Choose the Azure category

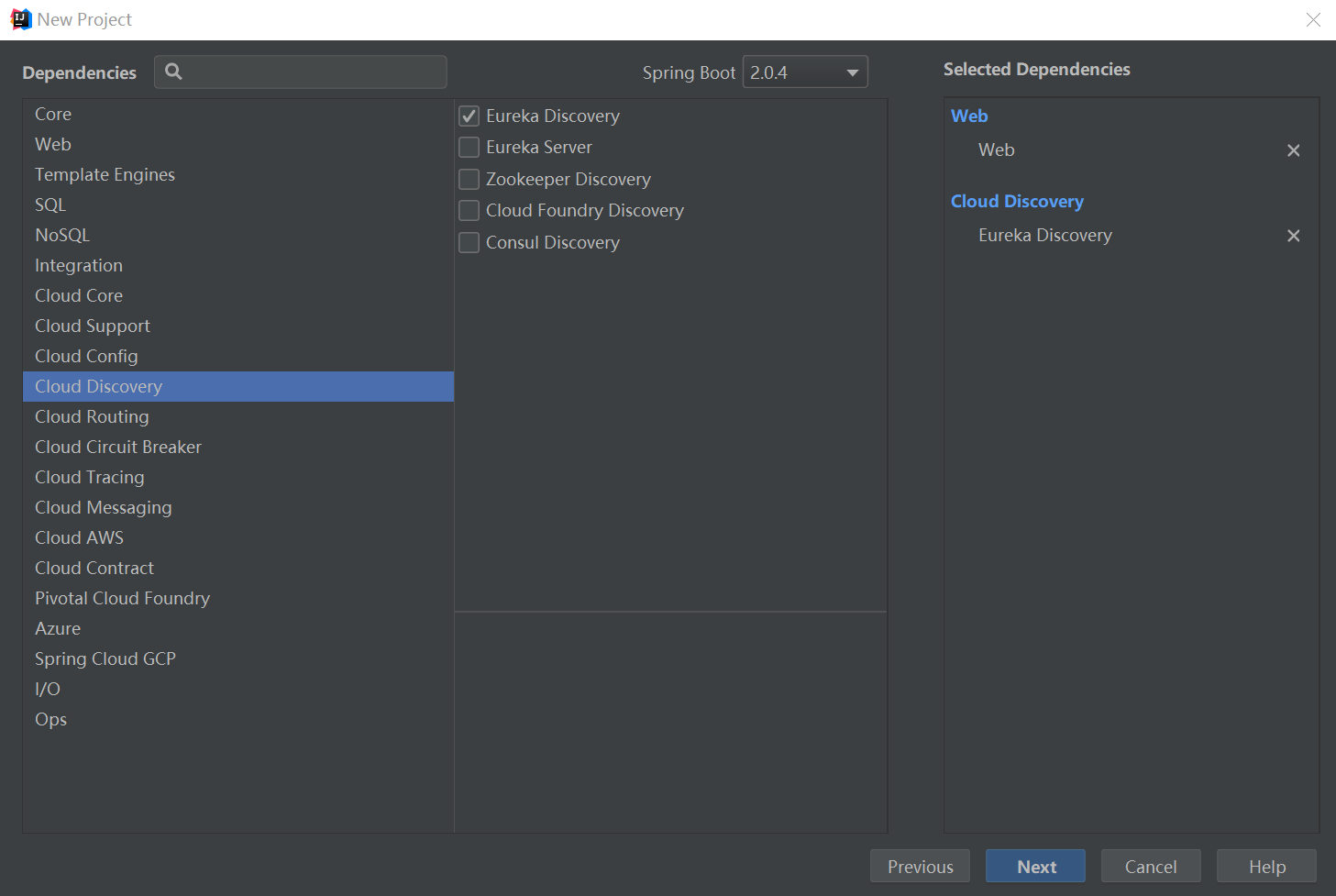click(x=238, y=628)
